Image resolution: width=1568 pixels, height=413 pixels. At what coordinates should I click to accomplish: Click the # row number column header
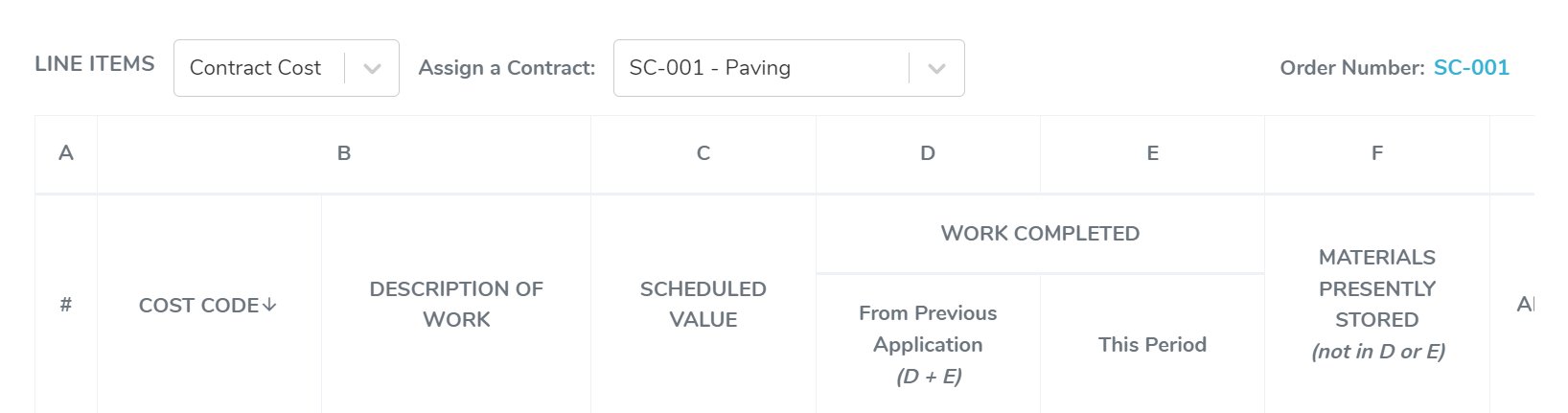pos(66,305)
